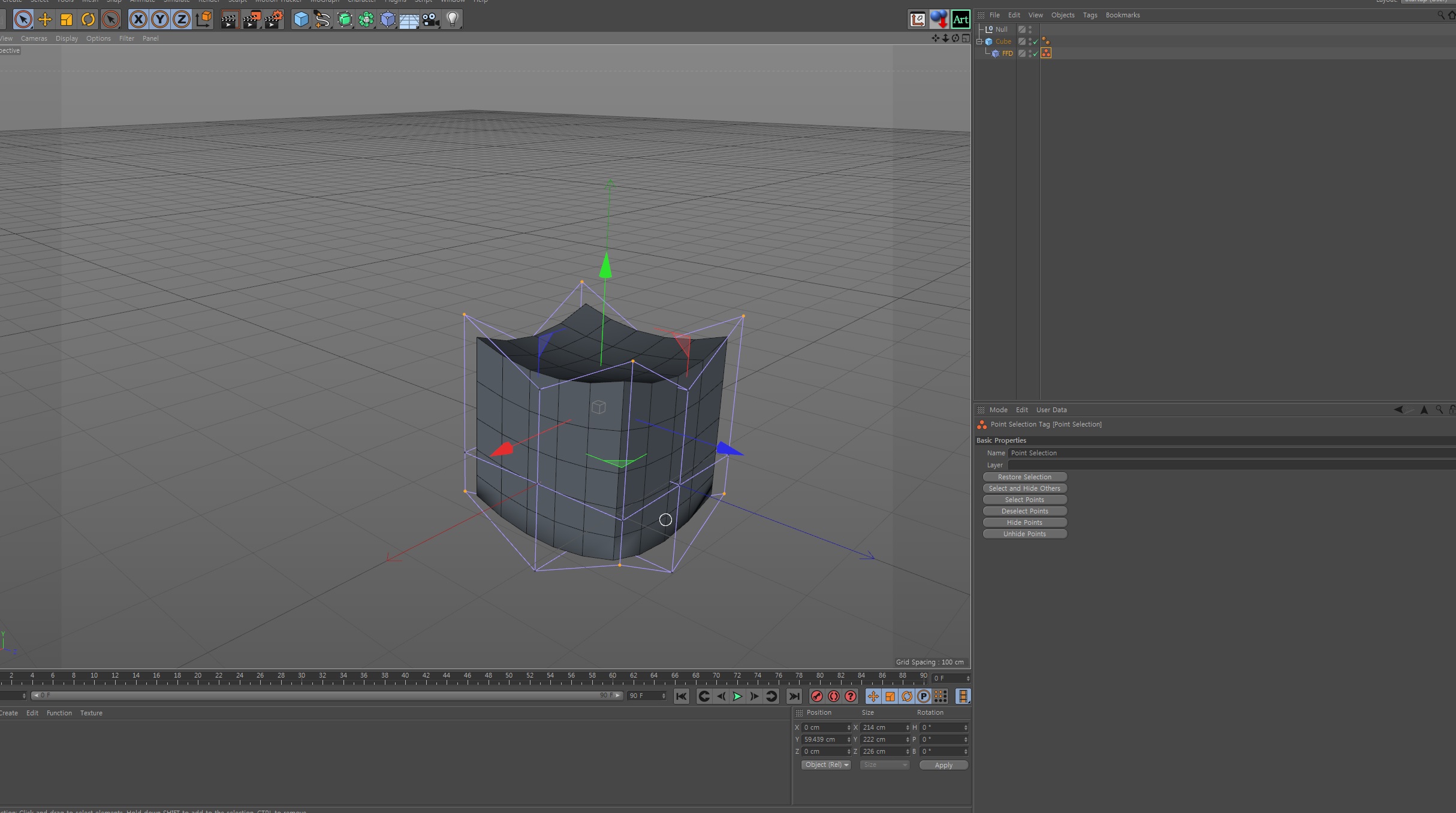Click the last-used tool icon beside Rotate
This screenshot has height=813, width=1456.
[110, 20]
